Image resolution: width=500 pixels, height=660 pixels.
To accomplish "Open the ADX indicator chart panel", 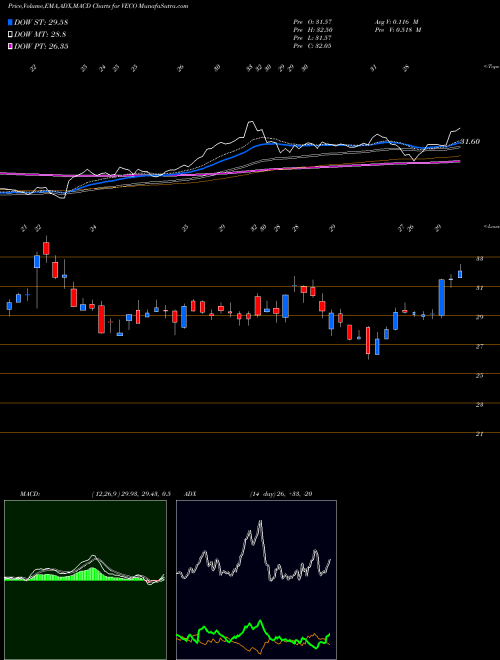I will [256, 580].
